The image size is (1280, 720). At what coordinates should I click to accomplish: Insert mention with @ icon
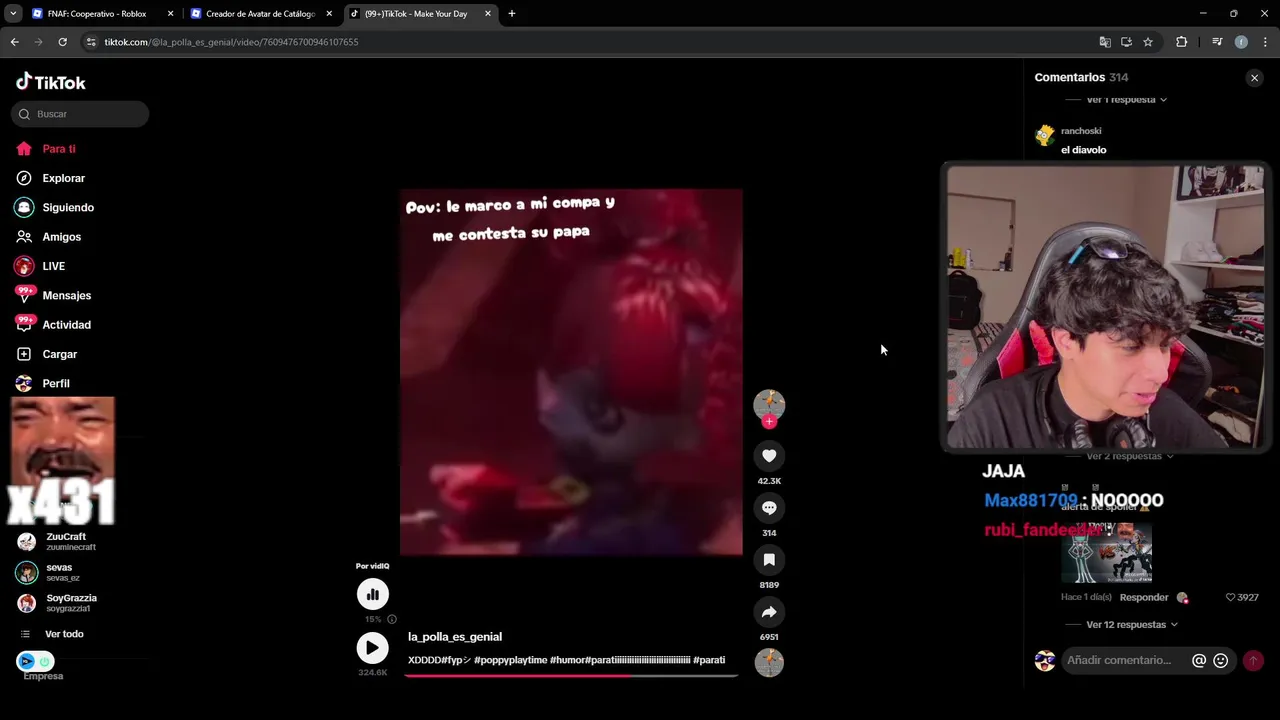[1199, 661]
